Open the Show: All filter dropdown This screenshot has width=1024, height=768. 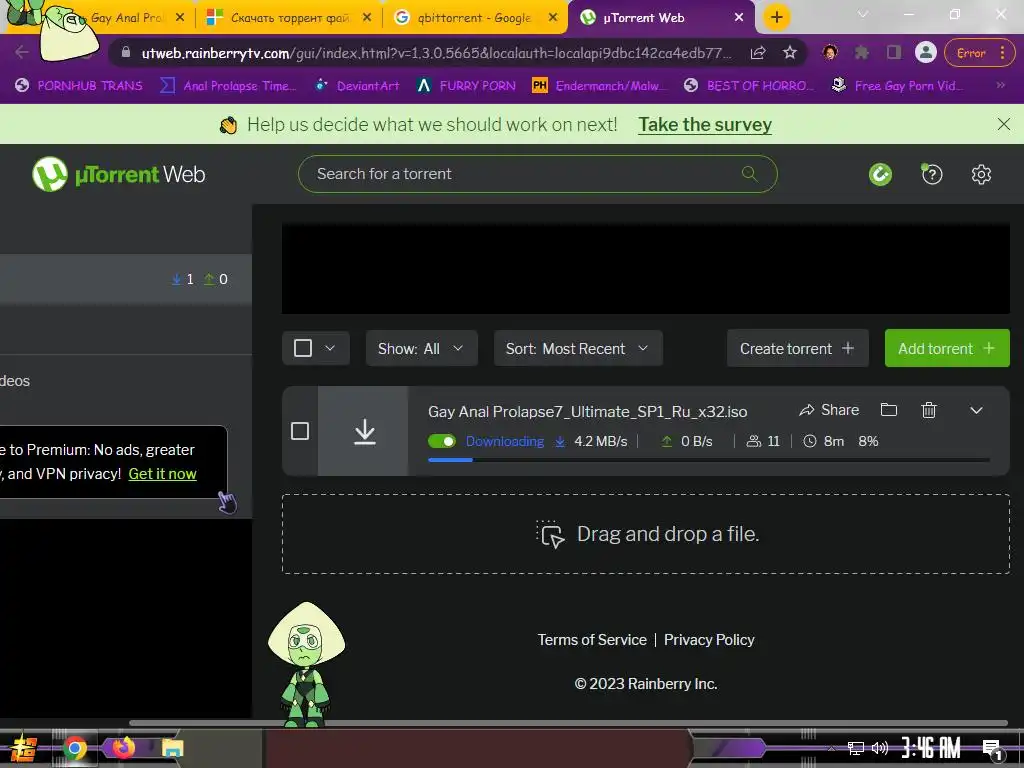click(x=421, y=349)
